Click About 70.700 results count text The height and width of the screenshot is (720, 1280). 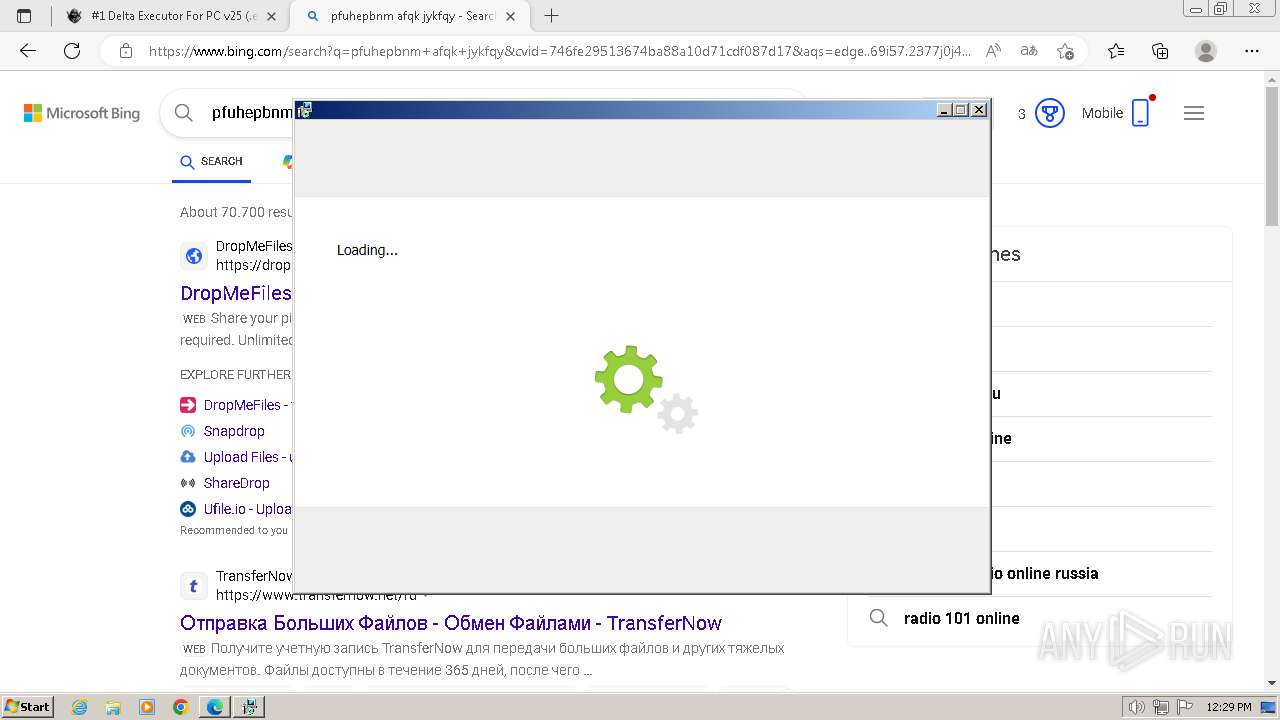pos(236,212)
